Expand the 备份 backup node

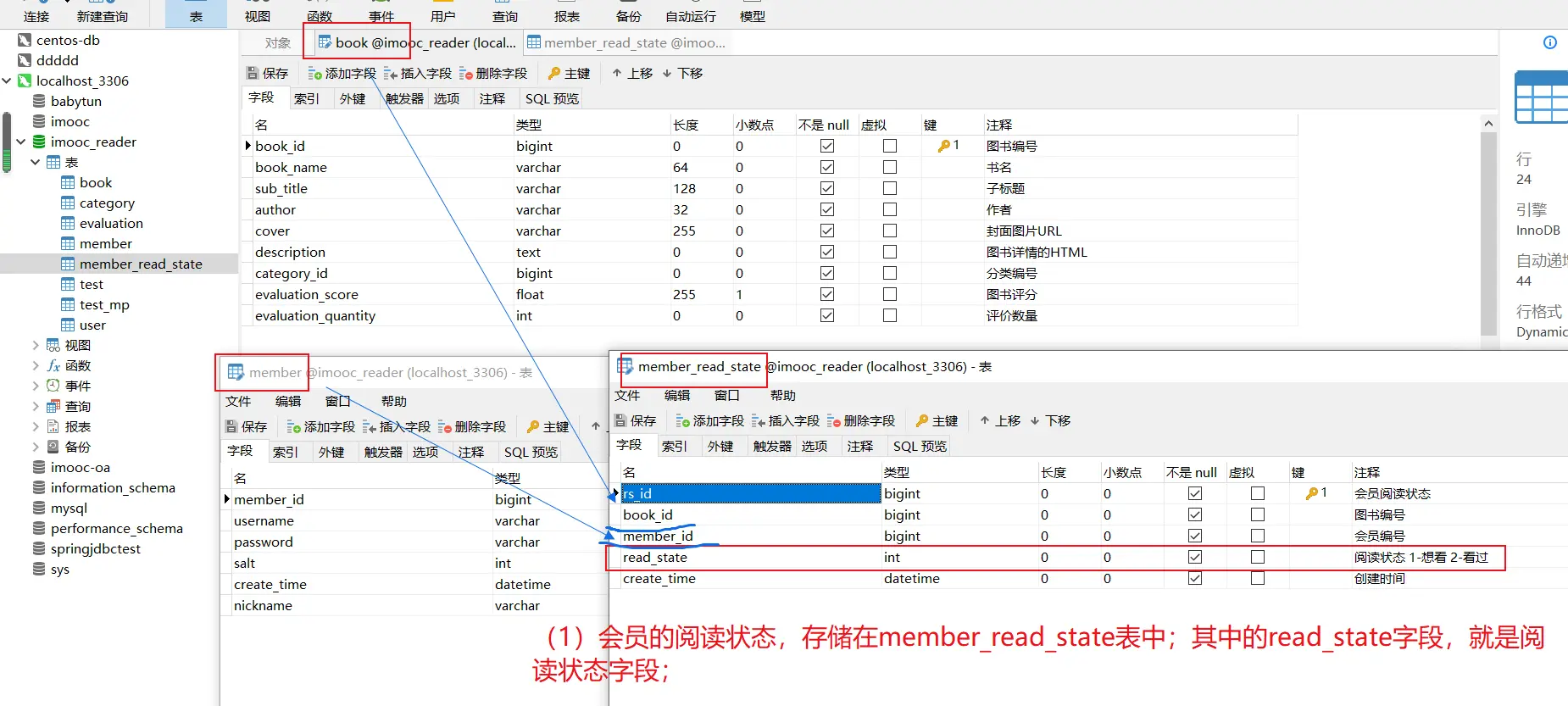coord(36,447)
